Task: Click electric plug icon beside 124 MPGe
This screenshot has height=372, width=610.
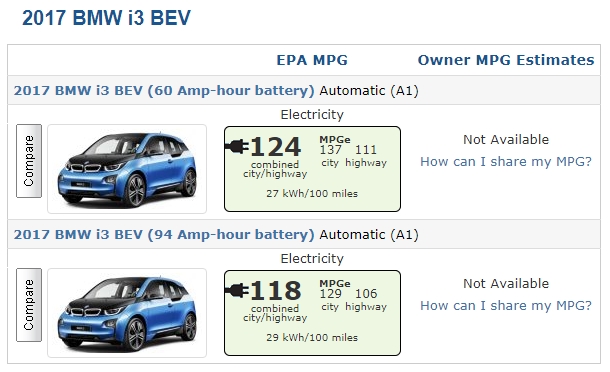Action: [x=237, y=147]
